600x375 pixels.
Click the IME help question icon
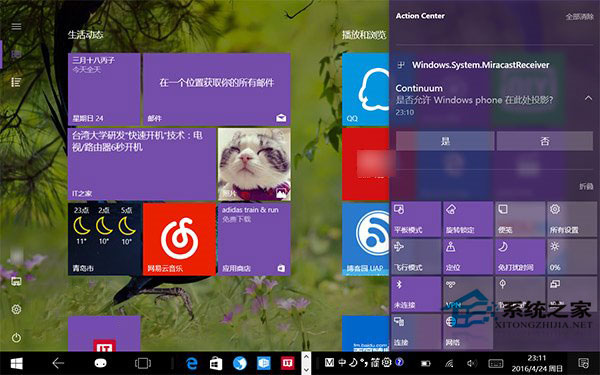(x=399, y=362)
